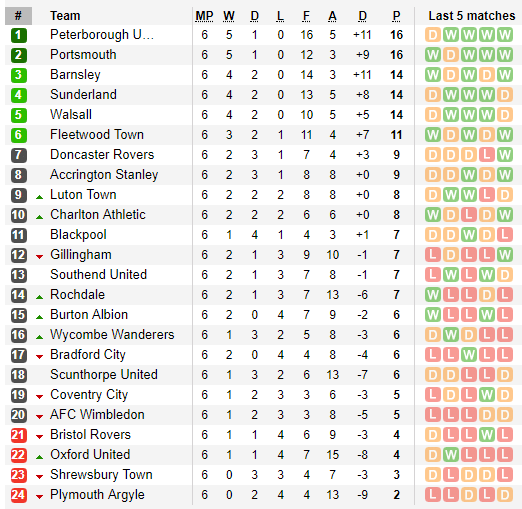Click Peterborough's first orange D result badge

pyautogui.click(x=433, y=35)
